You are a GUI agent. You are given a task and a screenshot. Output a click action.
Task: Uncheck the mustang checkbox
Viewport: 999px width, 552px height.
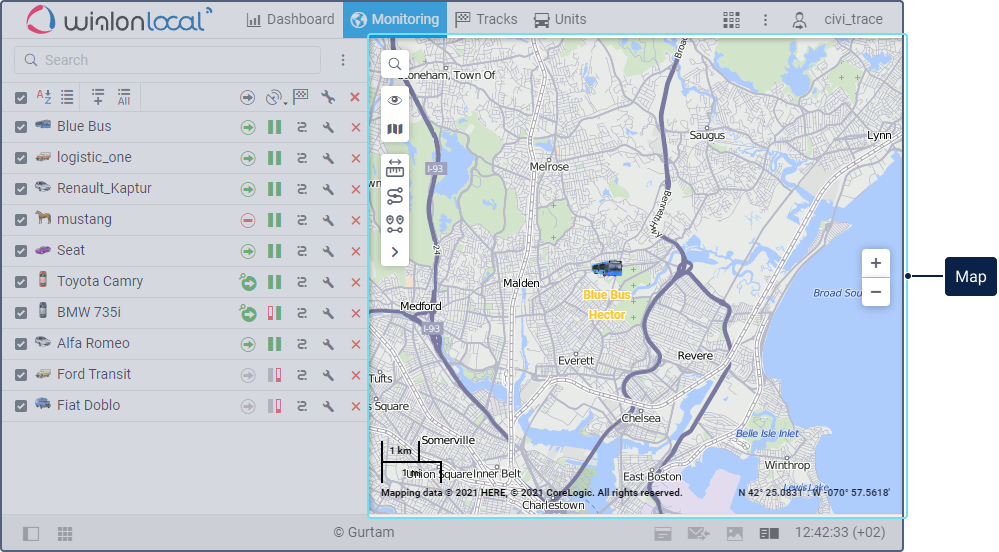(21, 220)
